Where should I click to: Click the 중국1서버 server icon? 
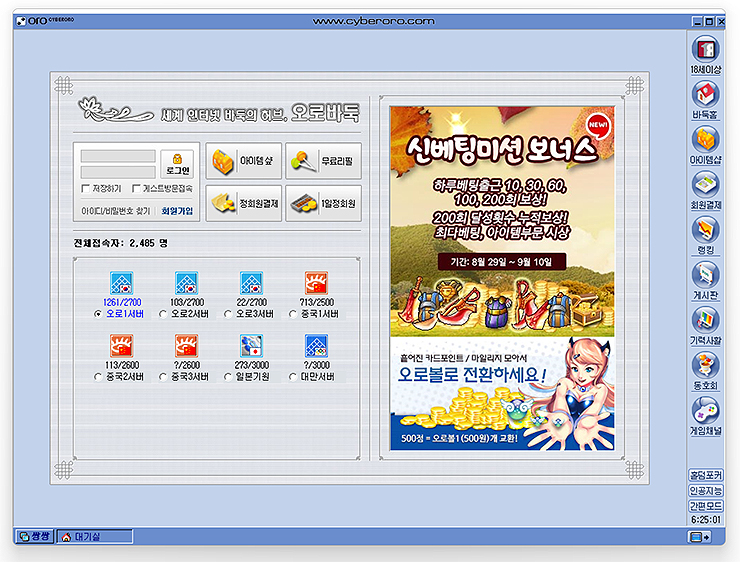tap(316, 283)
